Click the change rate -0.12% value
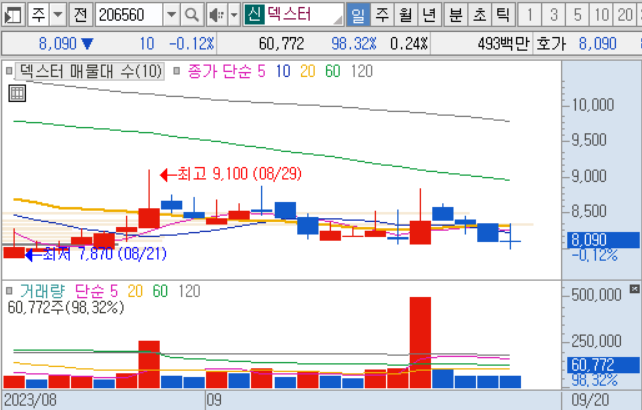 coord(192,43)
